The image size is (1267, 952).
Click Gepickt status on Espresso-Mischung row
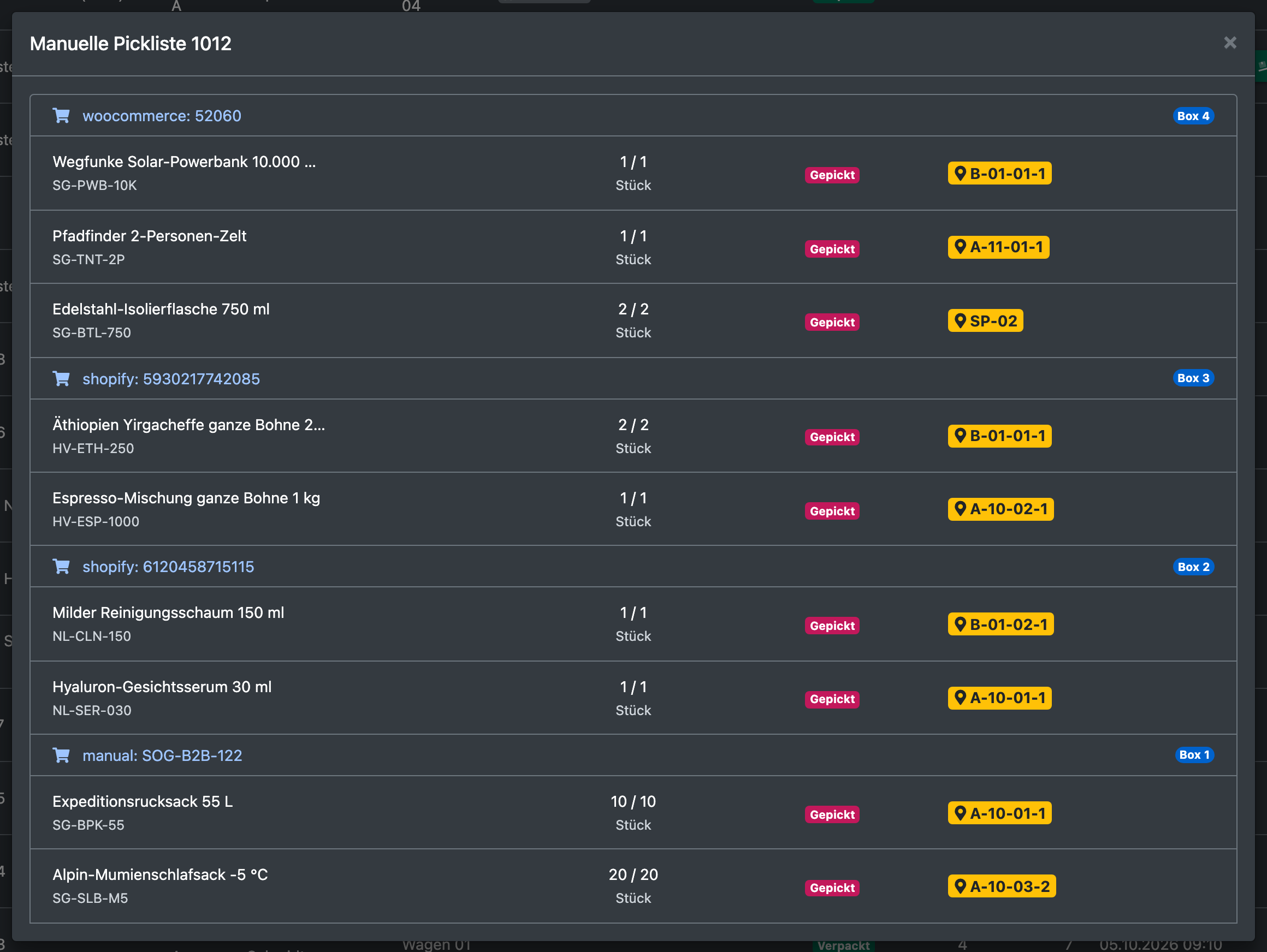point(832,510)
